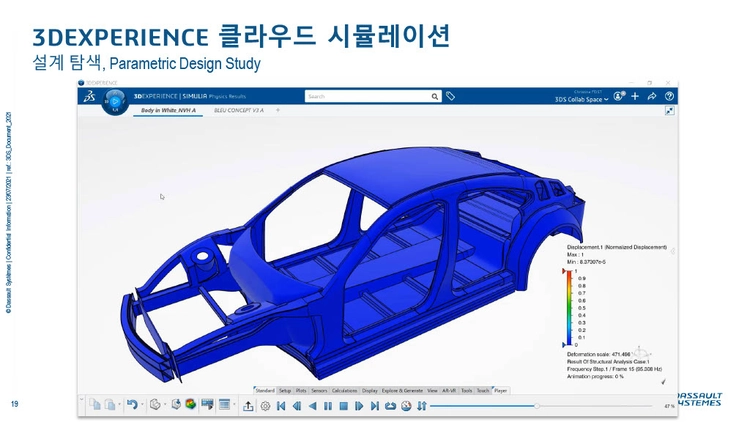Click the color legend gradient bar
This screenshot has width=750, height=423.
tap(569, 308)
